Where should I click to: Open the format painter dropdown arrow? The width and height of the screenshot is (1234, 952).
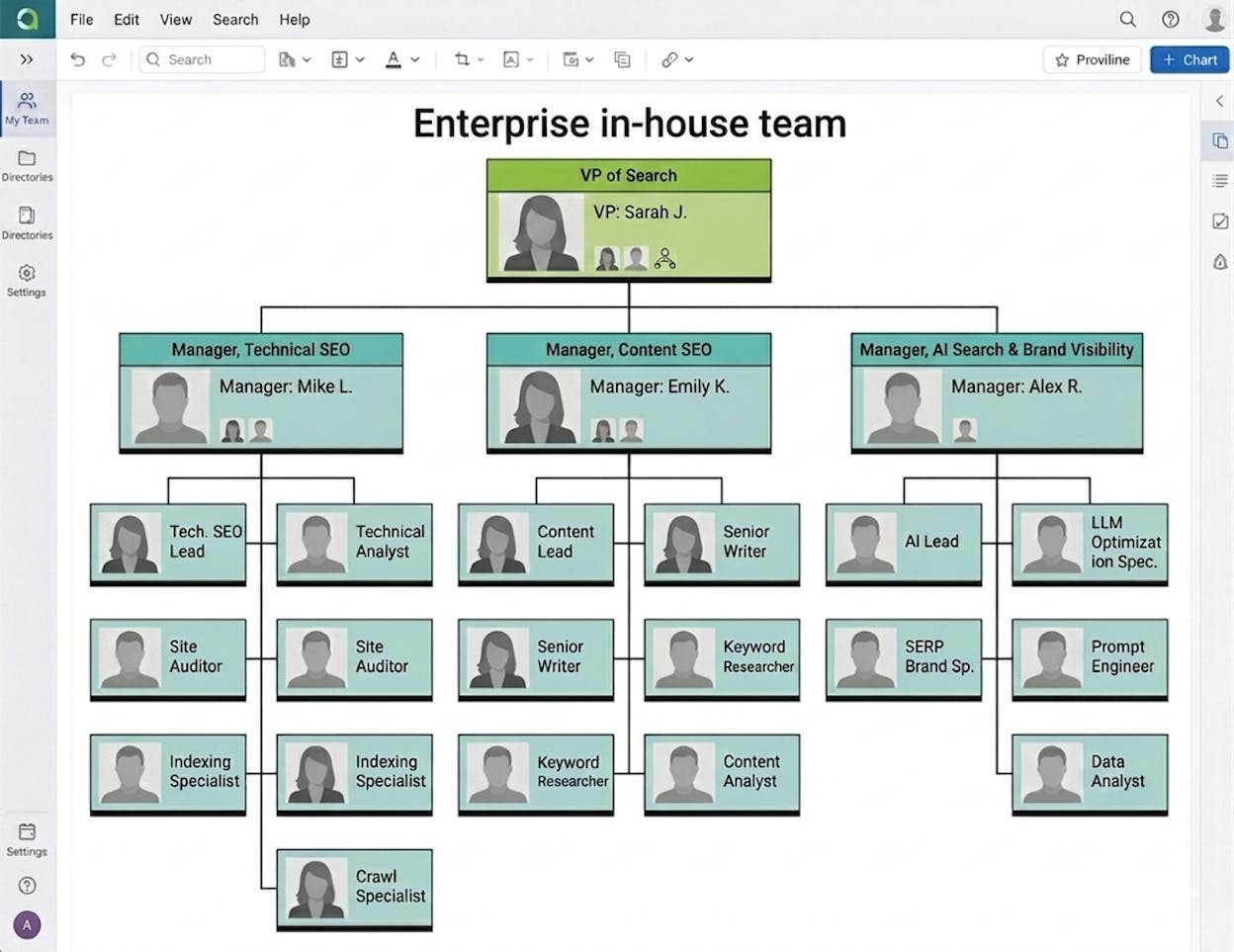(x=307, y=59)
